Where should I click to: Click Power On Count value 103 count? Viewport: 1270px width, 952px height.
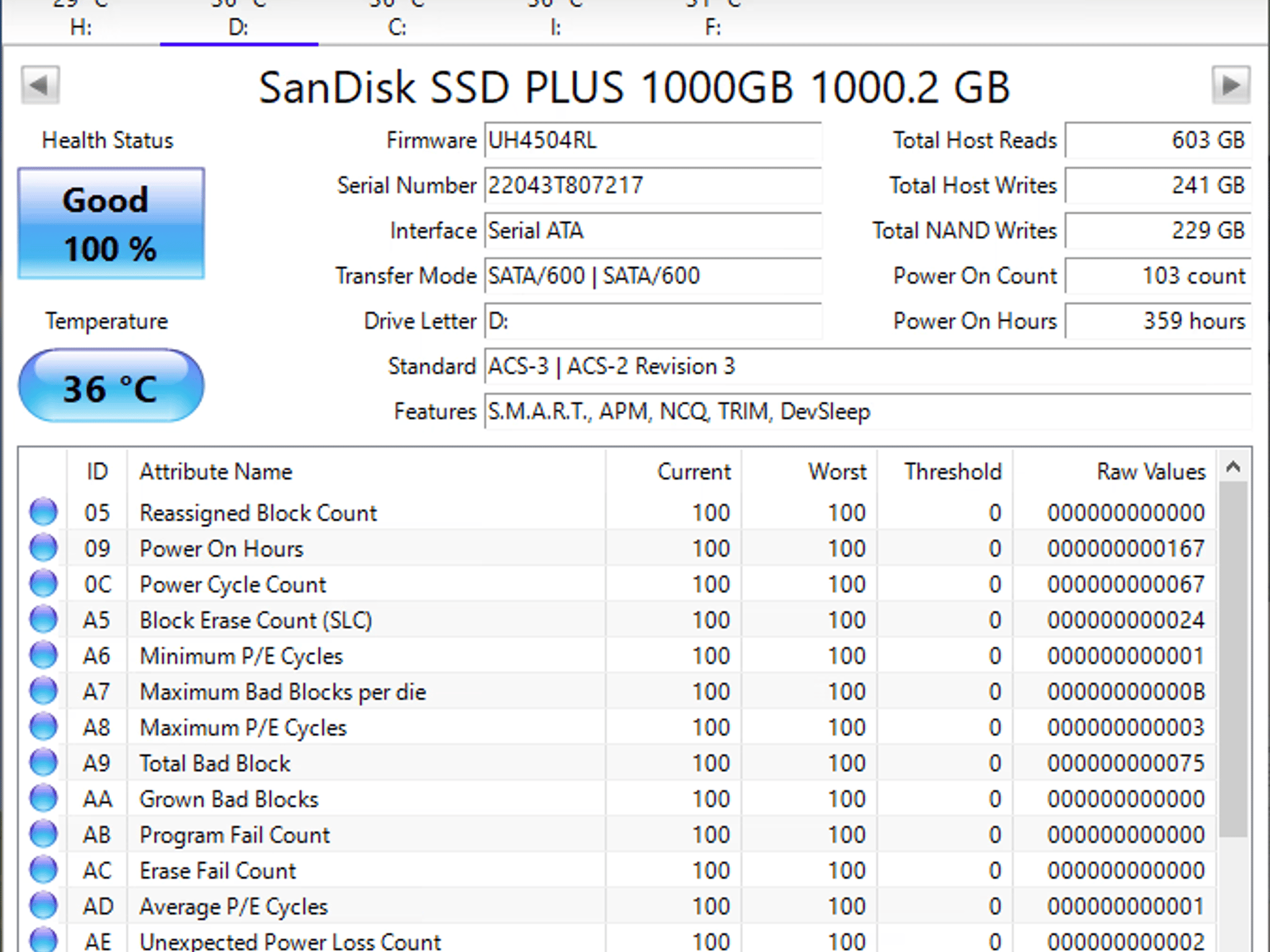click(x=1158, y=276)
